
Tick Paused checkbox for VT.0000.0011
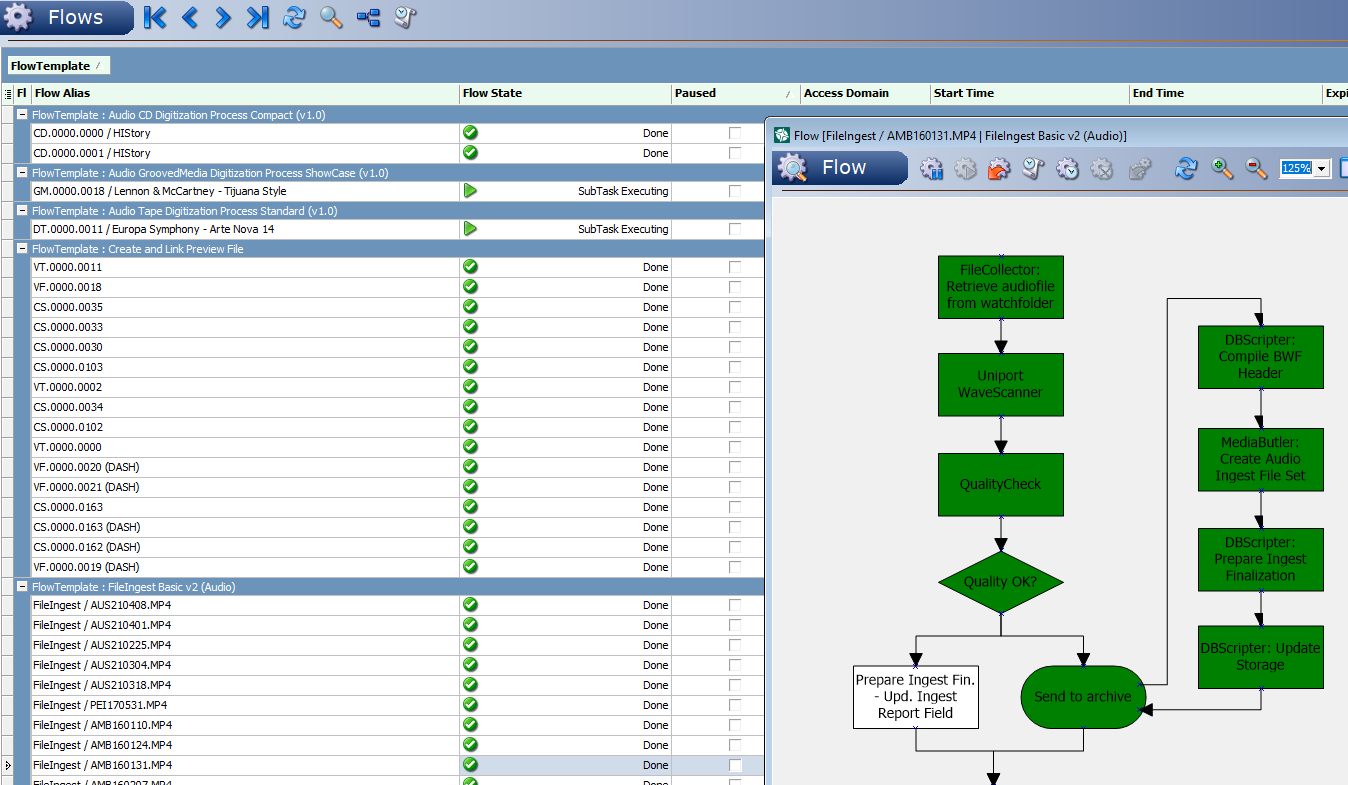(x=735, y=267)
